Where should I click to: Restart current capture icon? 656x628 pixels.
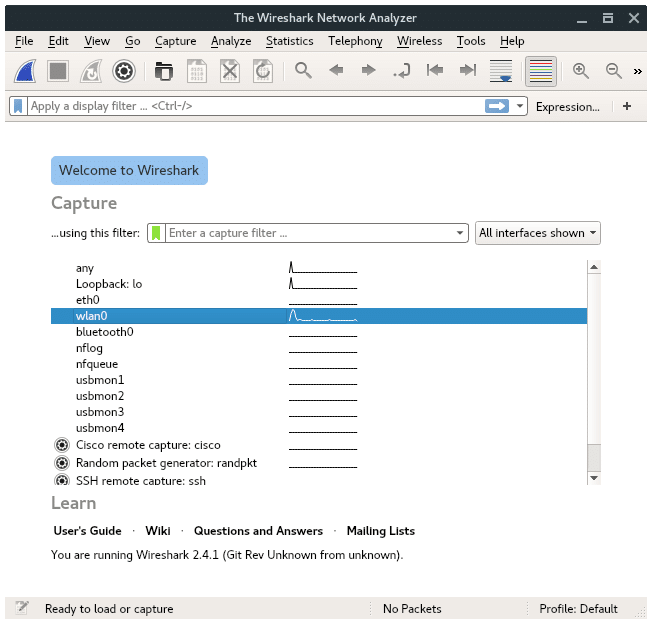click(x=91, y=71)
